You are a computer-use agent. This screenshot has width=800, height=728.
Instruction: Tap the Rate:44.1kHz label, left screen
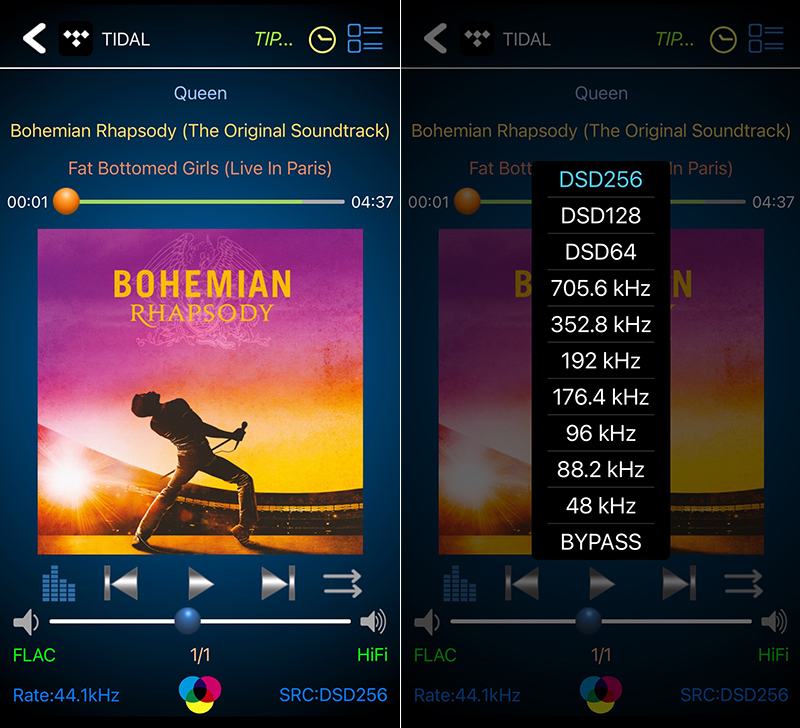tap(66, 695)
